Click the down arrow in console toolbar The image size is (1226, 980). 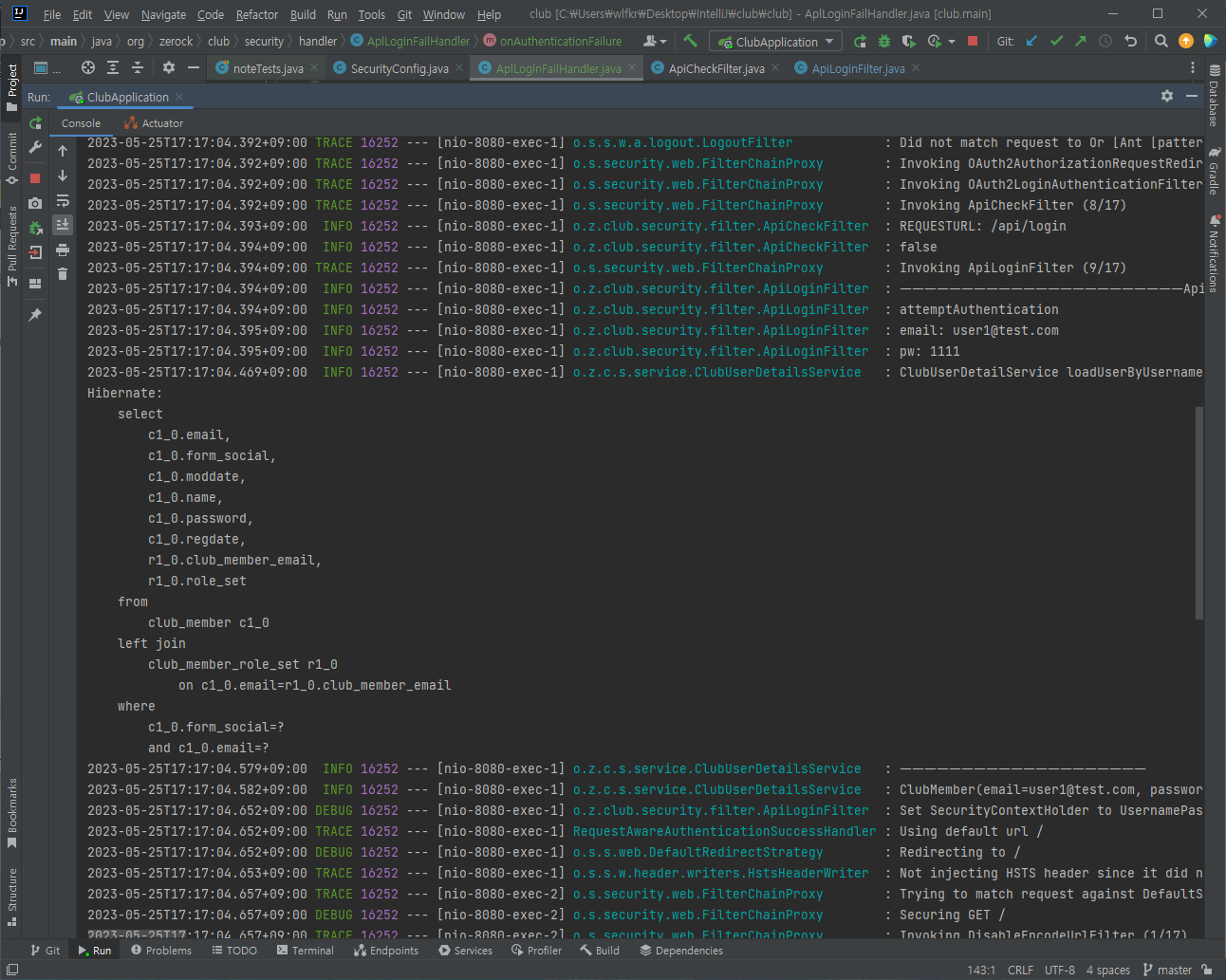(x=63, y=176)
